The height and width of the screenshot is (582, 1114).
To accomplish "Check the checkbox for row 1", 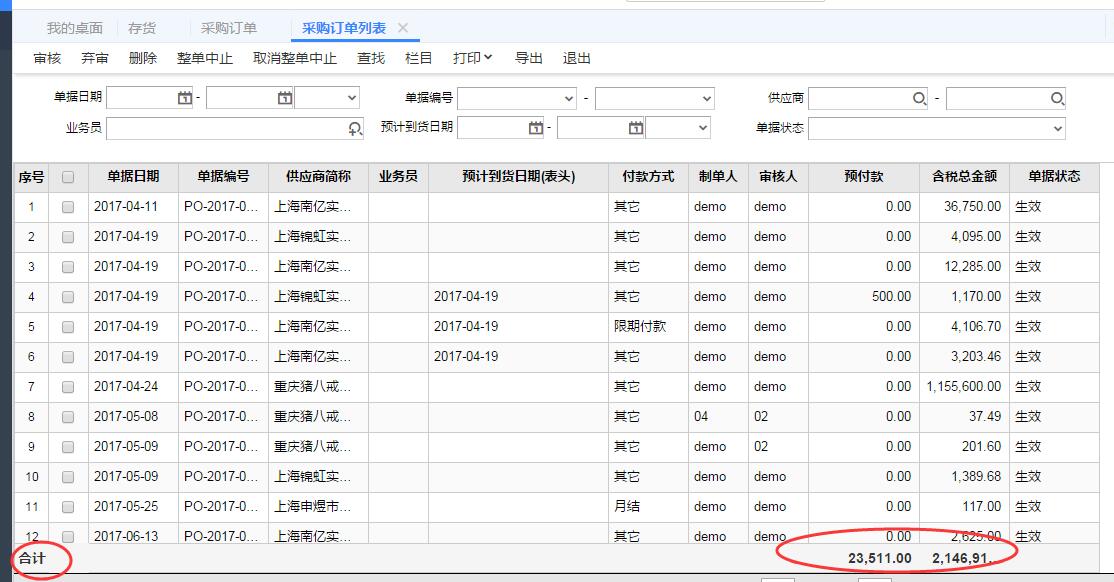I will [68, 207].
